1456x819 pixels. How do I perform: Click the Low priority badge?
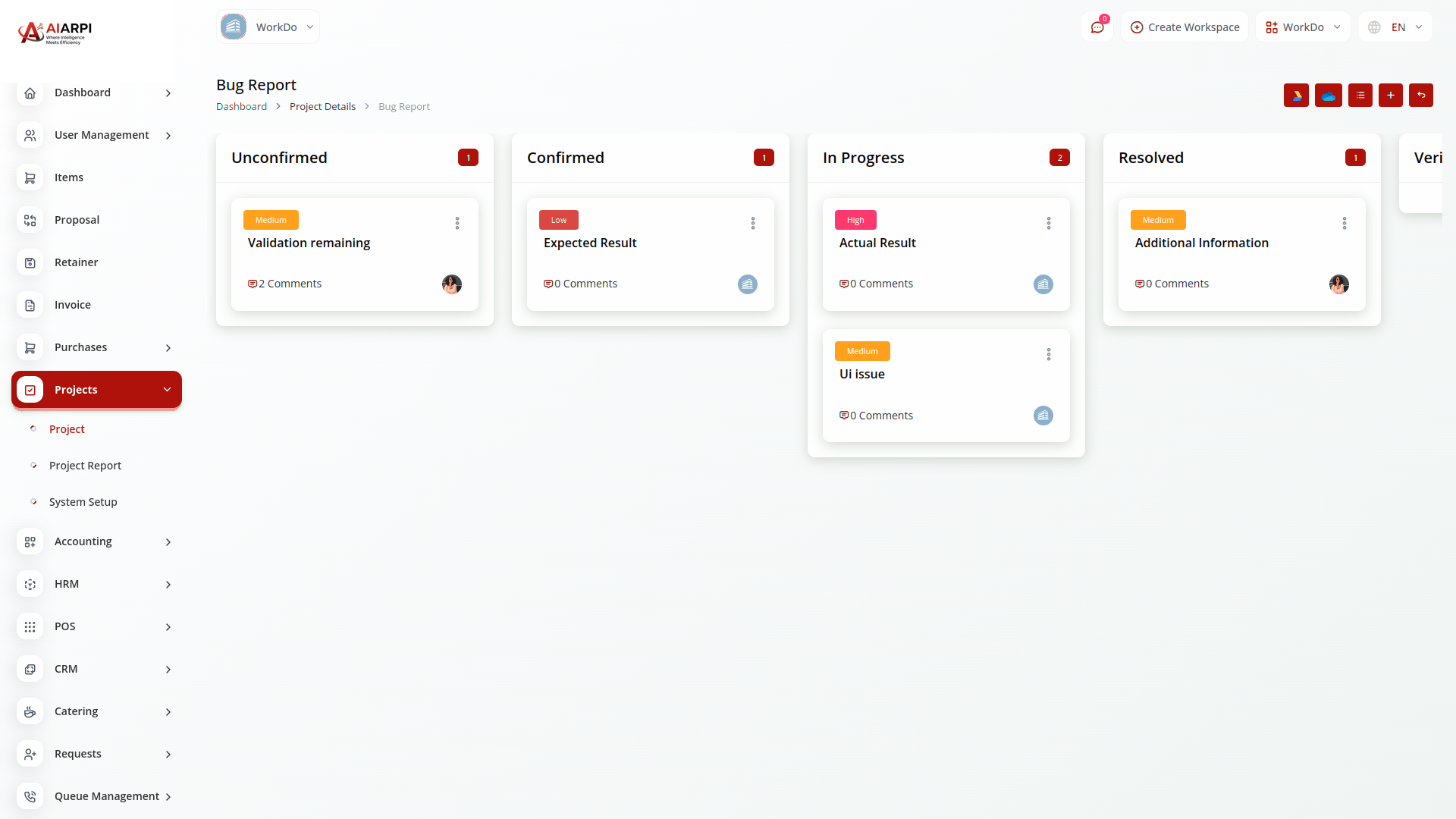coord(559,220)
